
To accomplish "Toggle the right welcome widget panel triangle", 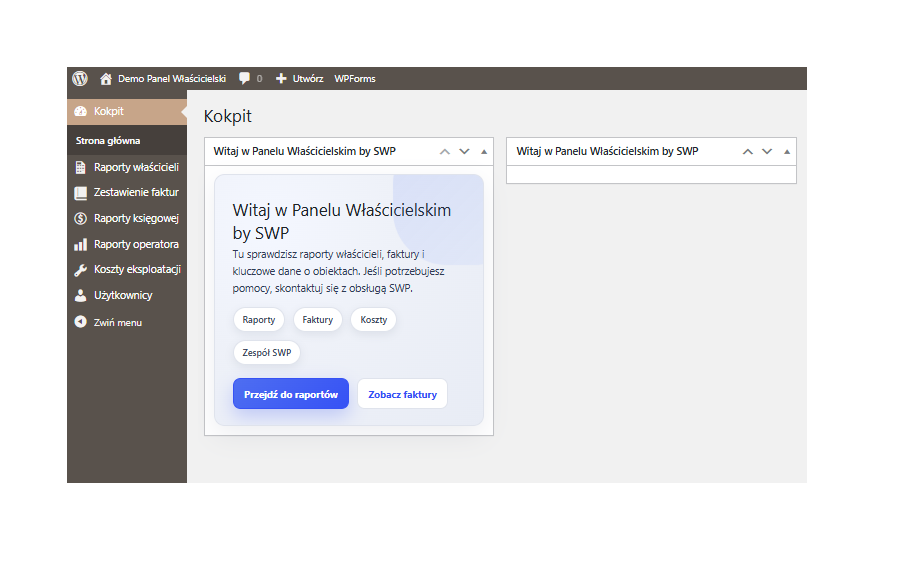I will (787, 152).
